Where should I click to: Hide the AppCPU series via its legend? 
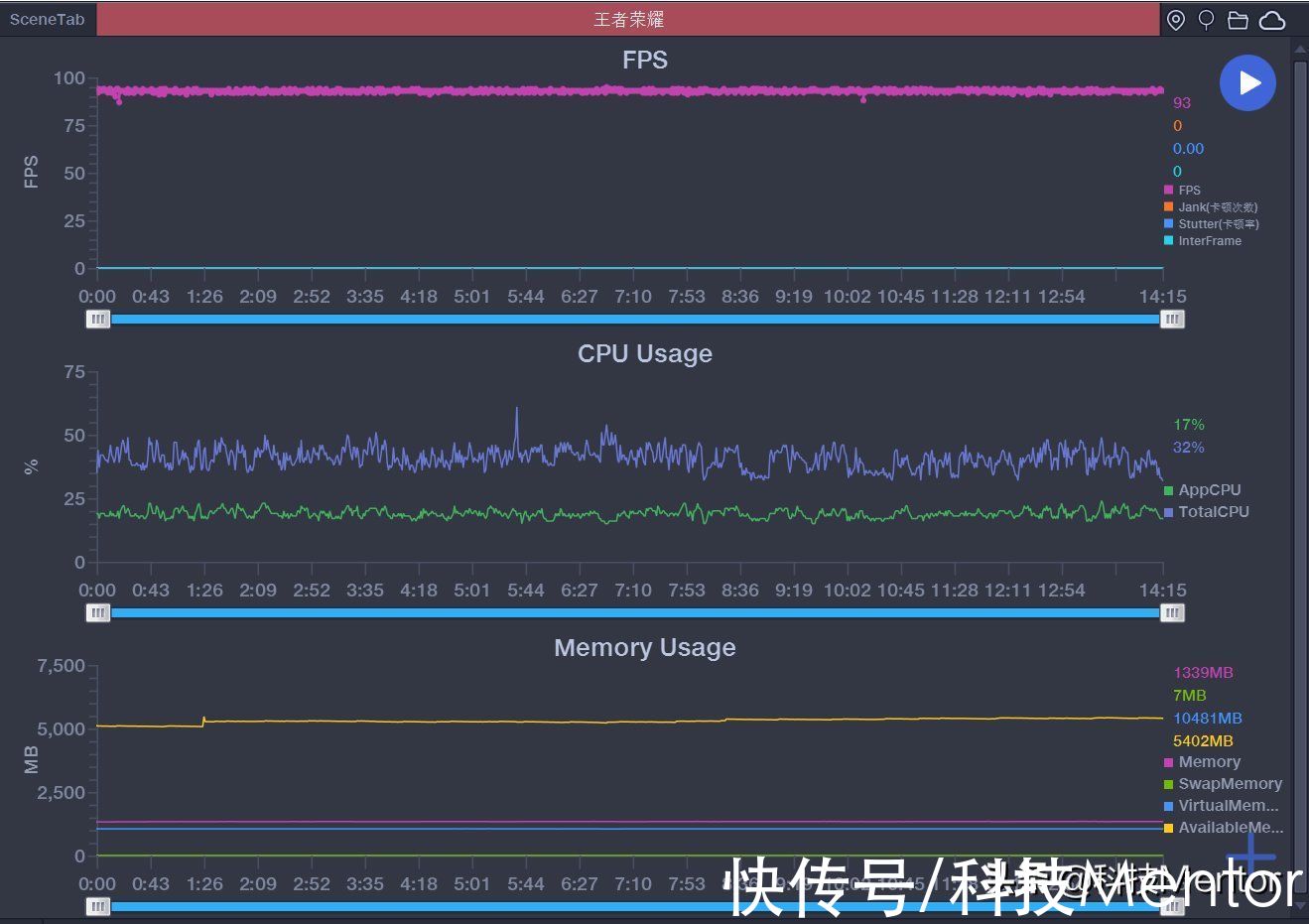[1203, 489]
